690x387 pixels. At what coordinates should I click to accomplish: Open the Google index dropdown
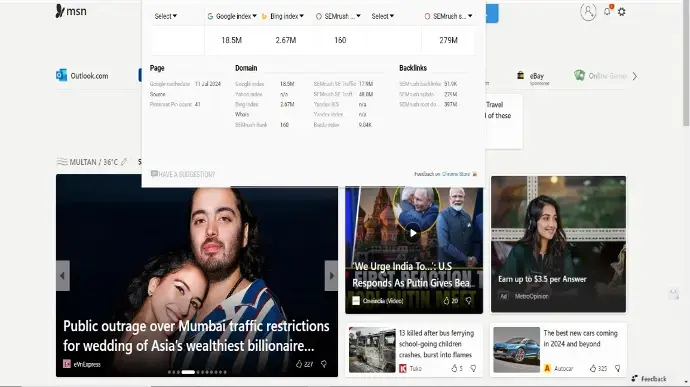coord(232,16)
